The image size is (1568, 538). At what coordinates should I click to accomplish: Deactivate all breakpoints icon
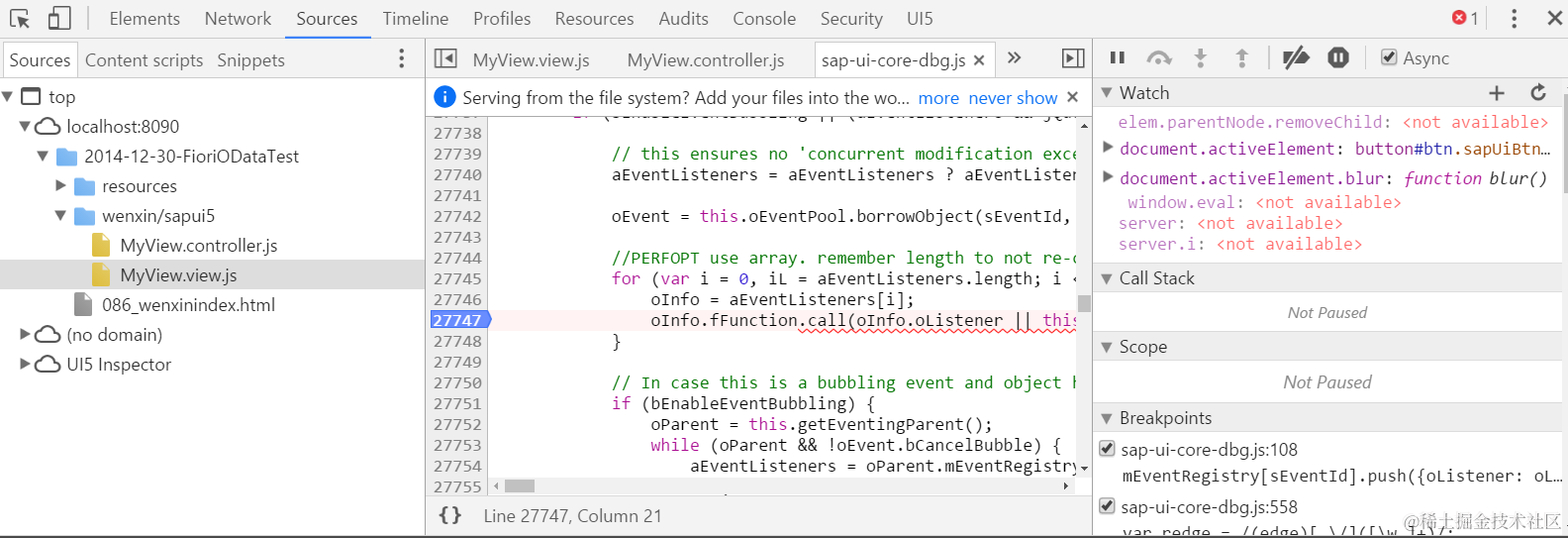(x=1296, y=58)
